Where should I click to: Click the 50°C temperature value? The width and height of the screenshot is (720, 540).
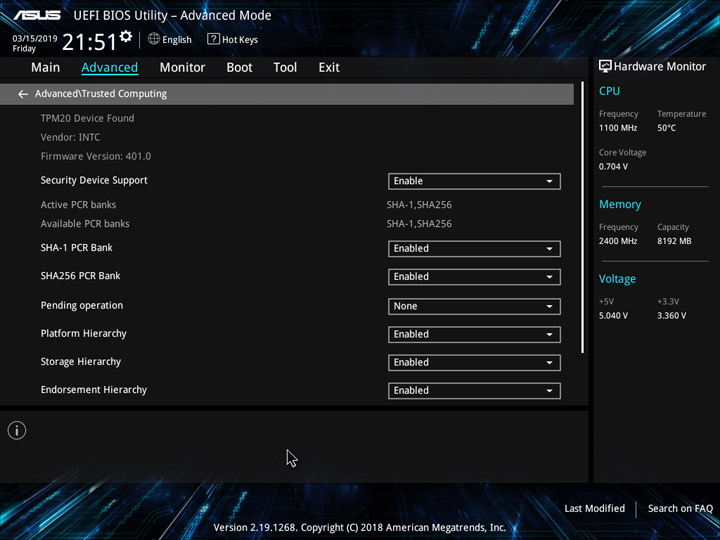tap(666, 128)
